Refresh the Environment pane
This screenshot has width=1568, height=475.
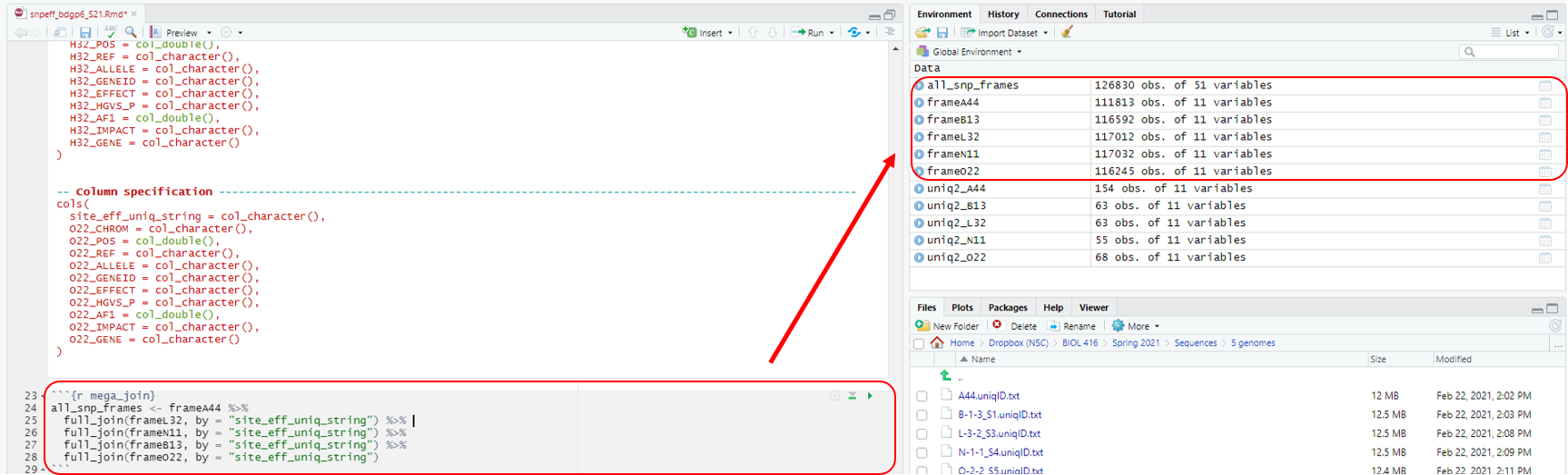1548,33
